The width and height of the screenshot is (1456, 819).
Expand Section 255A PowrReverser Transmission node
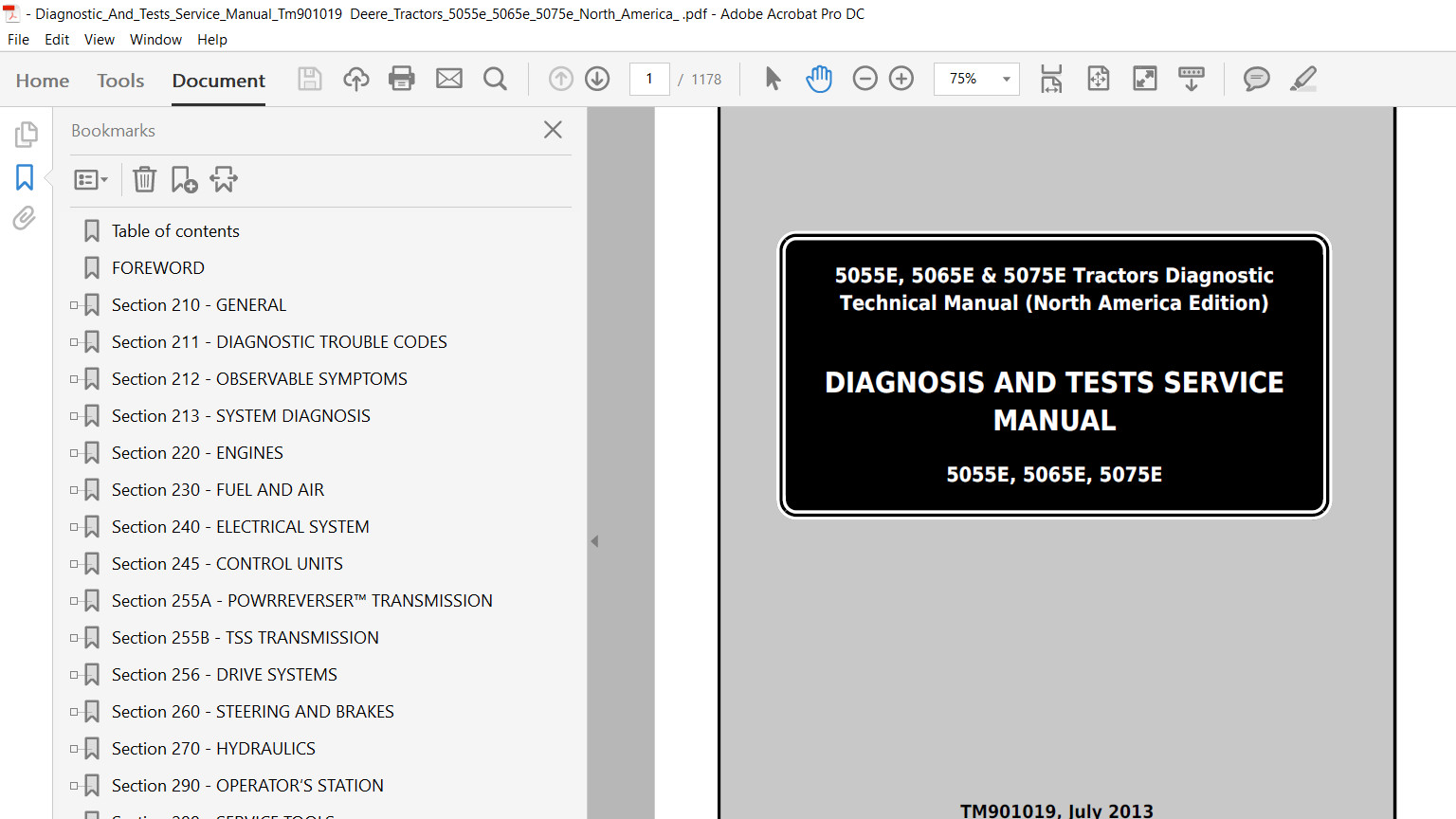point(74,601)
